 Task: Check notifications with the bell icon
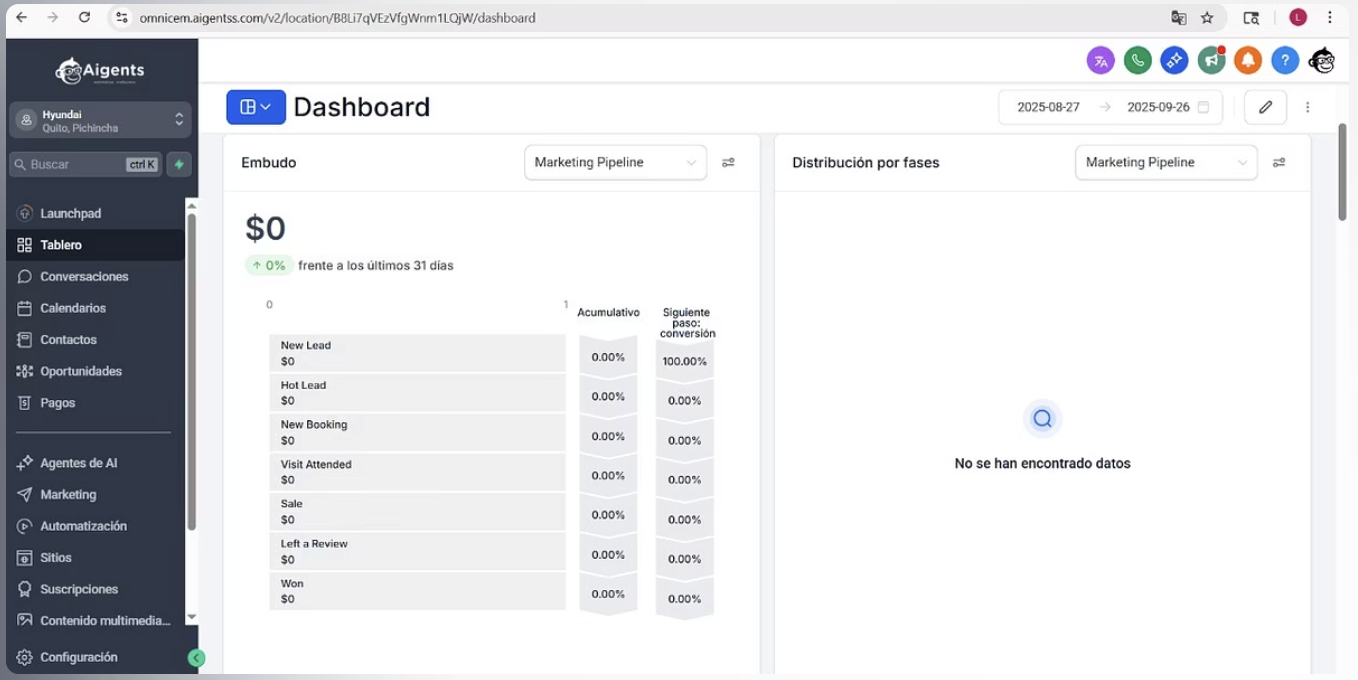tap(1248, 60)
